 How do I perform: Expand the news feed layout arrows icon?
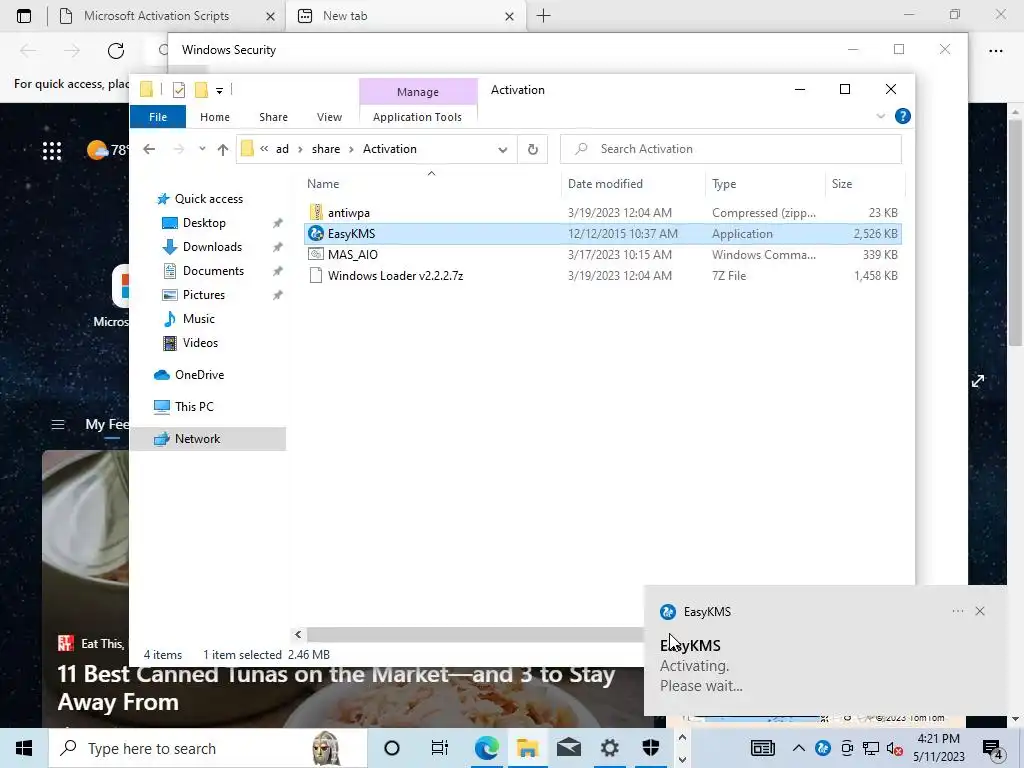978,381
